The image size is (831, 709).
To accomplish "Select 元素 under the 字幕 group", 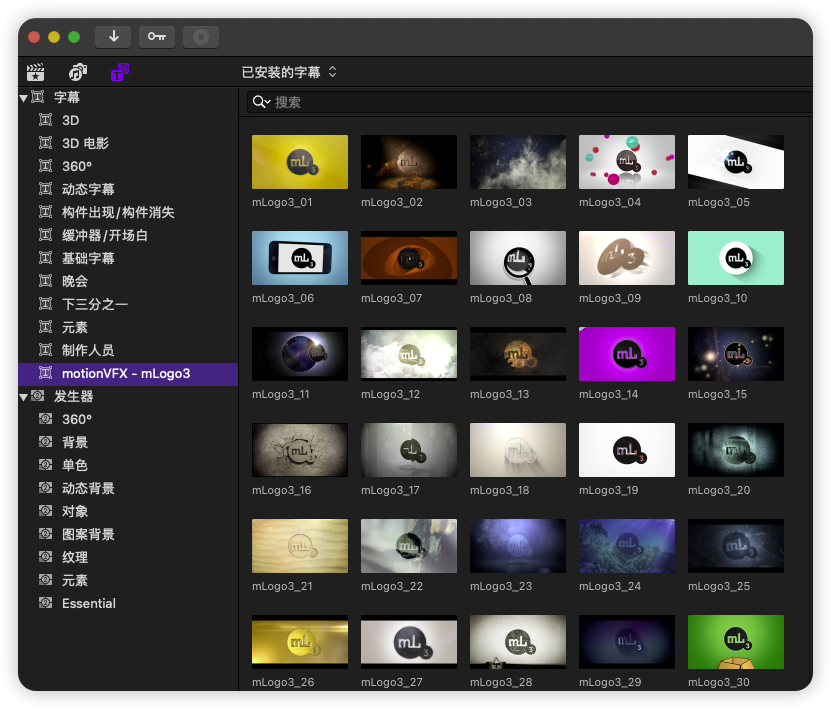I will (x=128, y=327).
